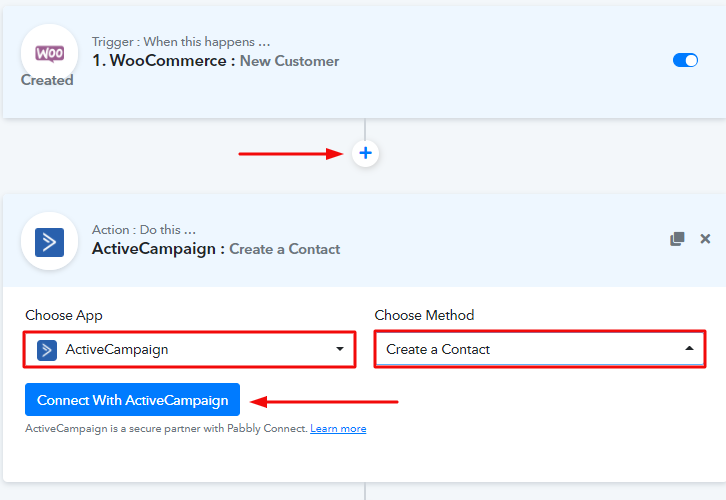This screenshot has height=500, width=726.
Task: Open the Choose App dropdown
Action: [189, 350]
